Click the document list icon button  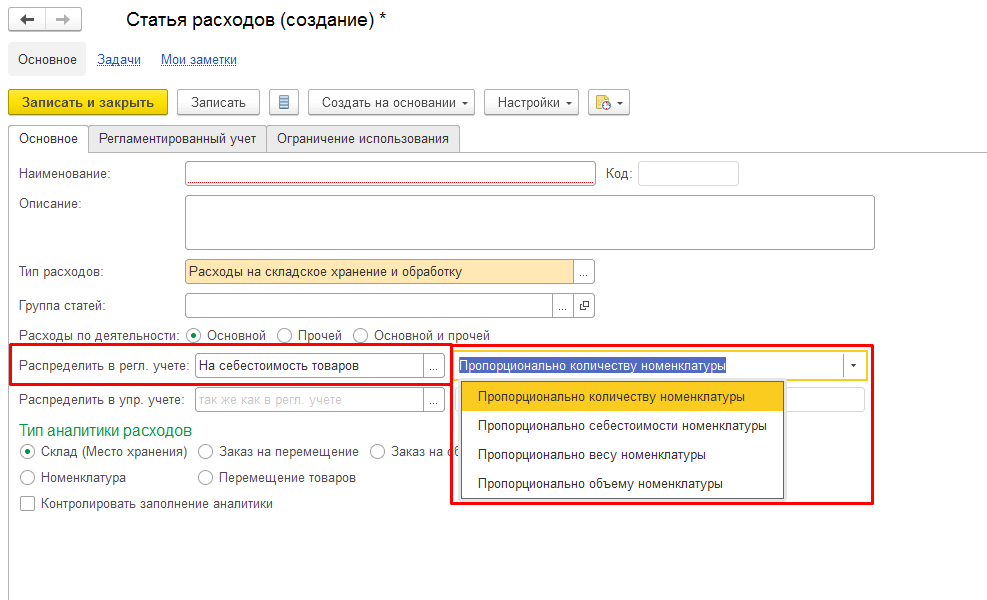click(x=284, y=102)
